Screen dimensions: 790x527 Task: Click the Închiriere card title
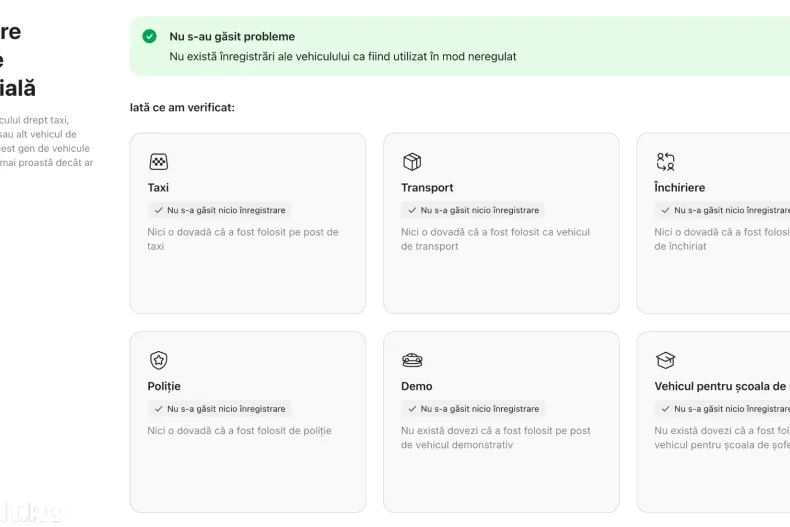[680, 187]
